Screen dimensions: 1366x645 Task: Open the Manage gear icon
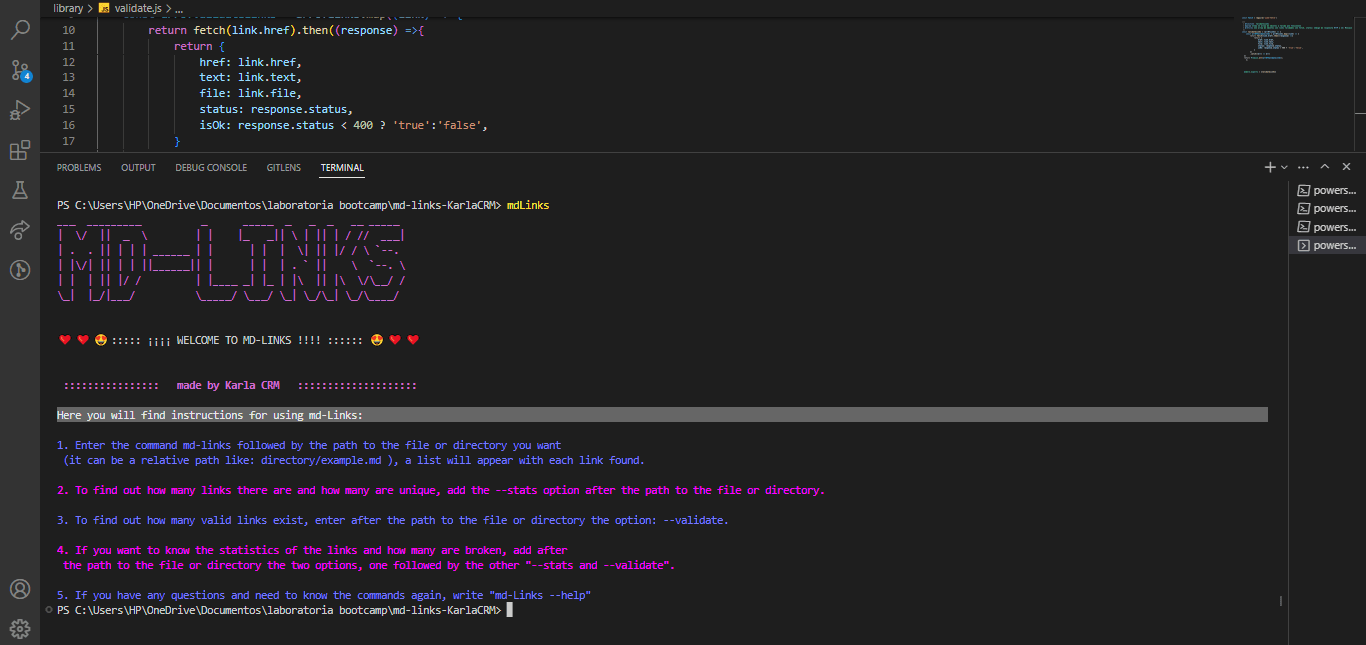pos(20,628)
